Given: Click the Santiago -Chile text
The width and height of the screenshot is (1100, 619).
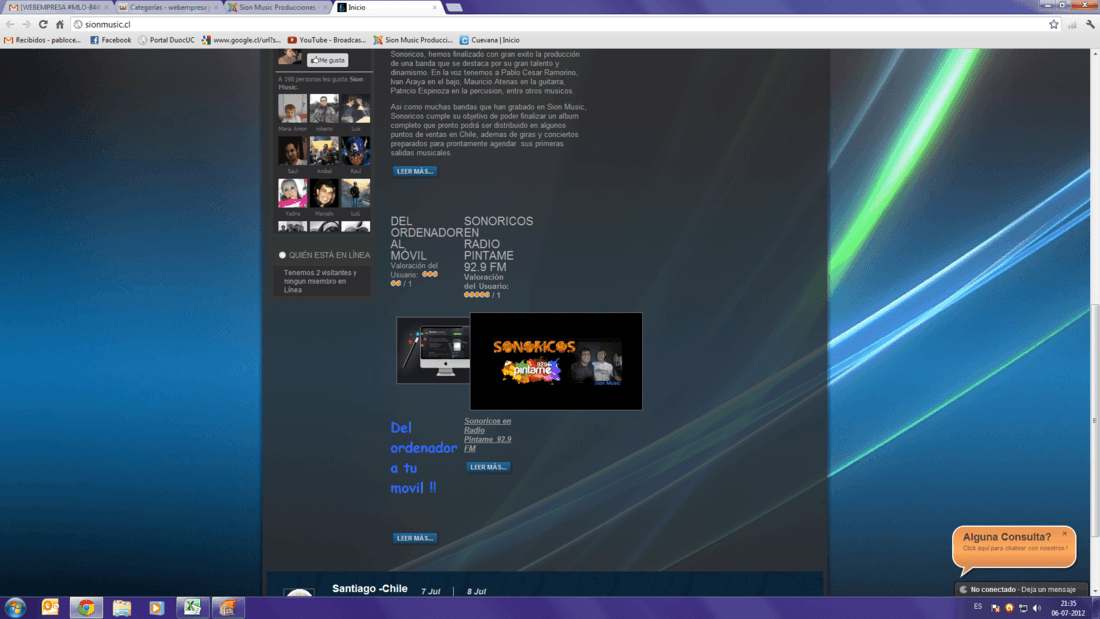Looking at the screenshot, I should coord(370,588).
